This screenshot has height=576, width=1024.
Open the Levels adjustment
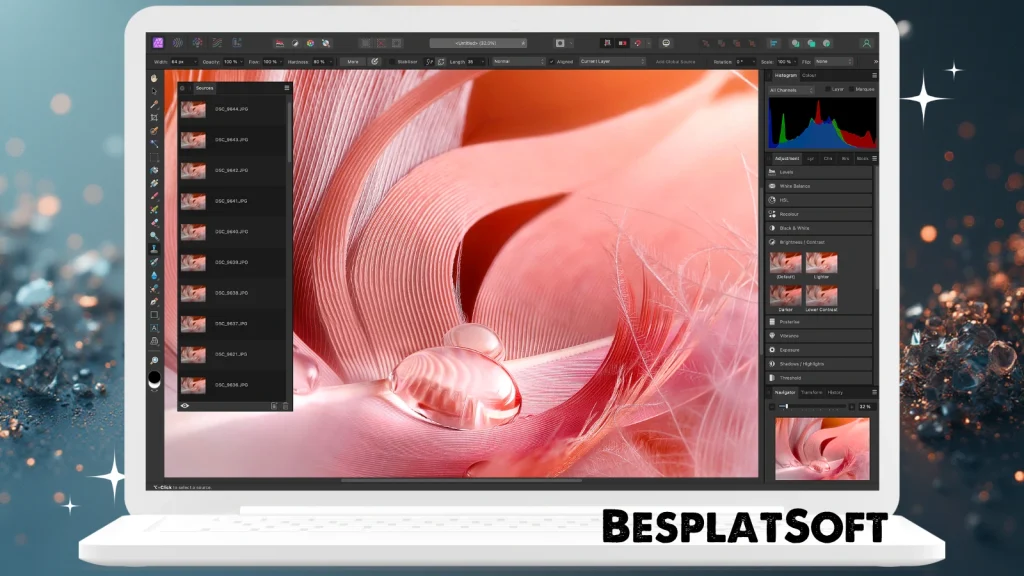pyautogui.click(x=810, y=170)
